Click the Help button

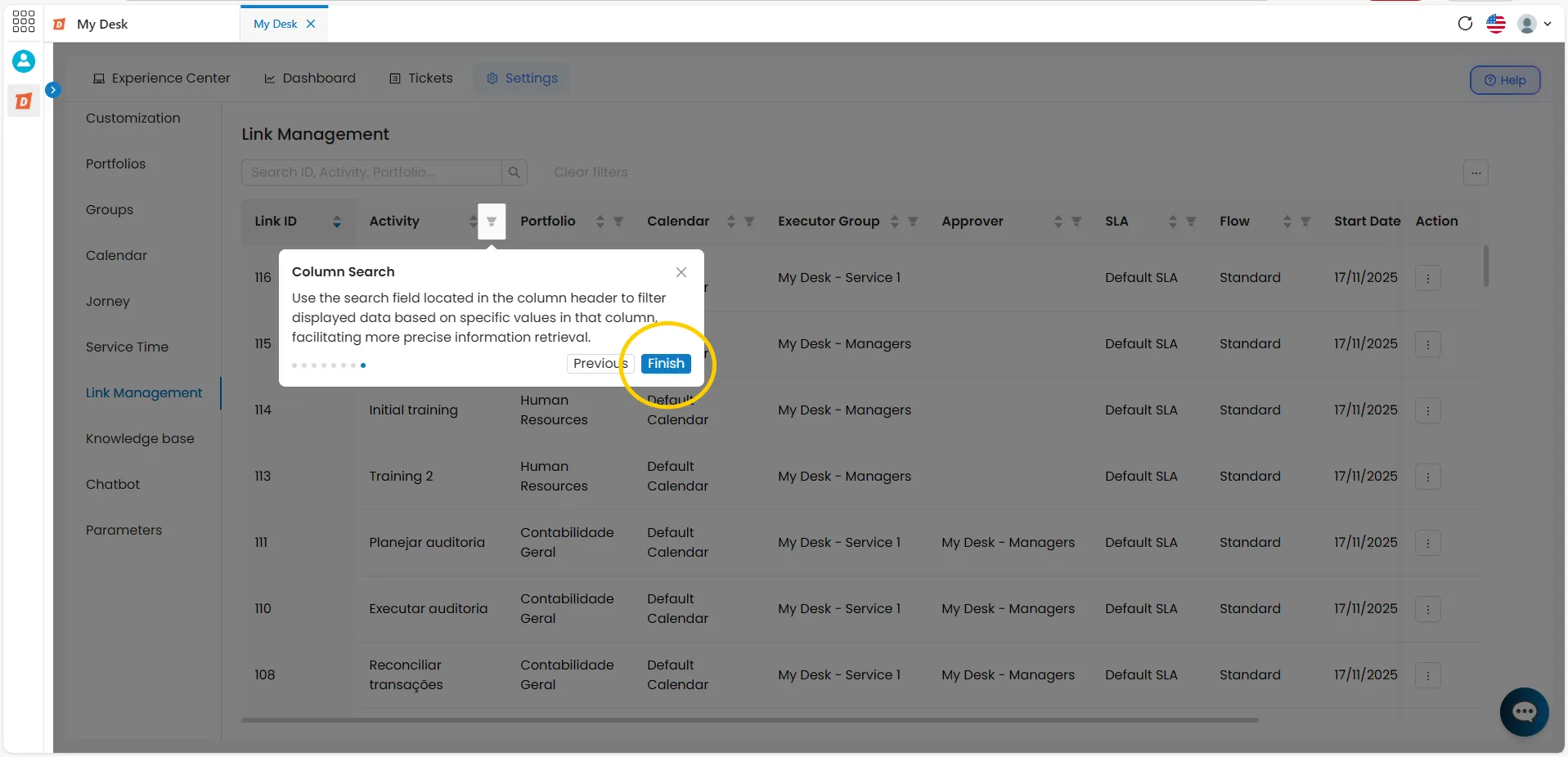(x=1505, y=80)
